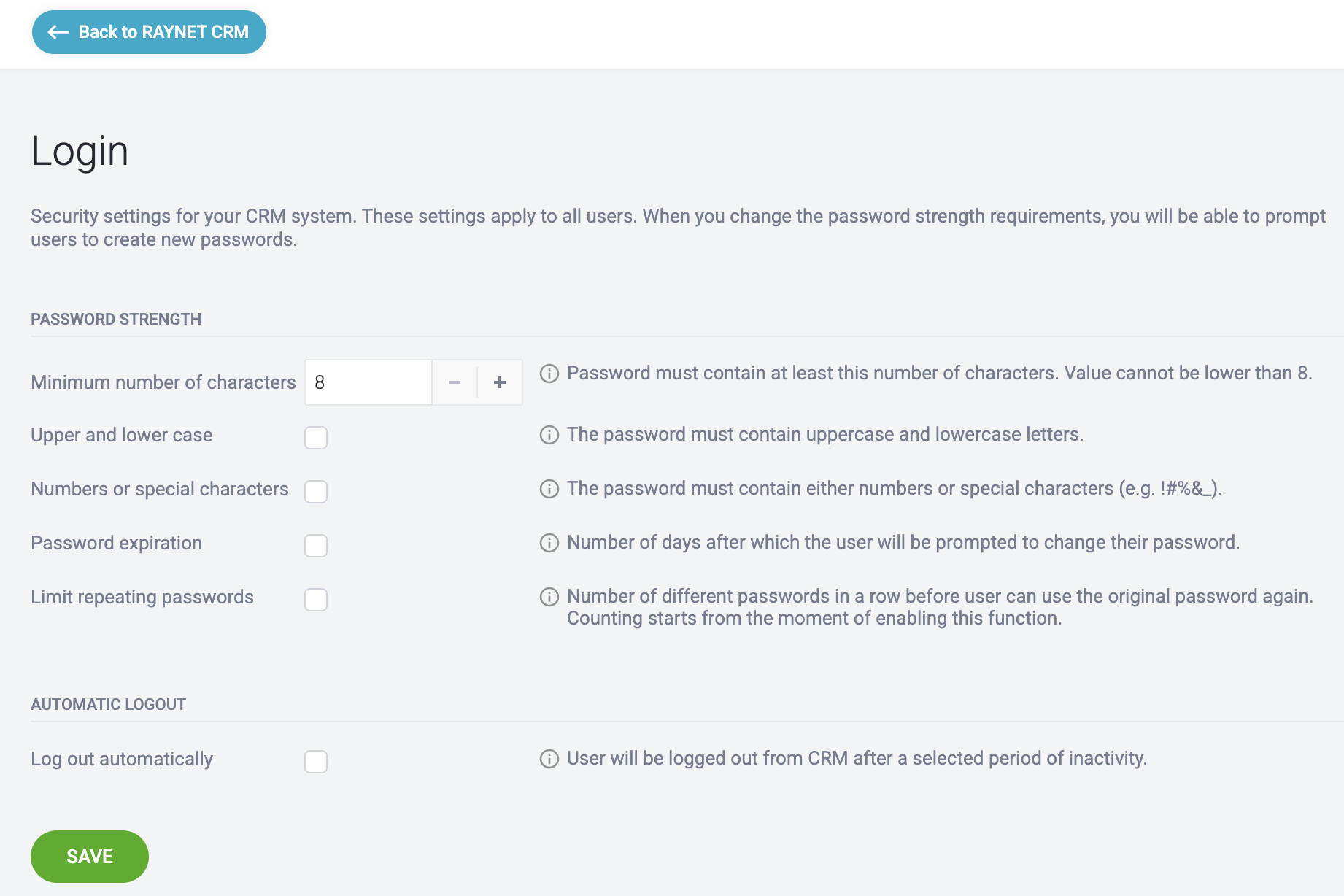Increase minimum characters with plus button
This screenshot has width=1344, height=896.
click(500, 382)
